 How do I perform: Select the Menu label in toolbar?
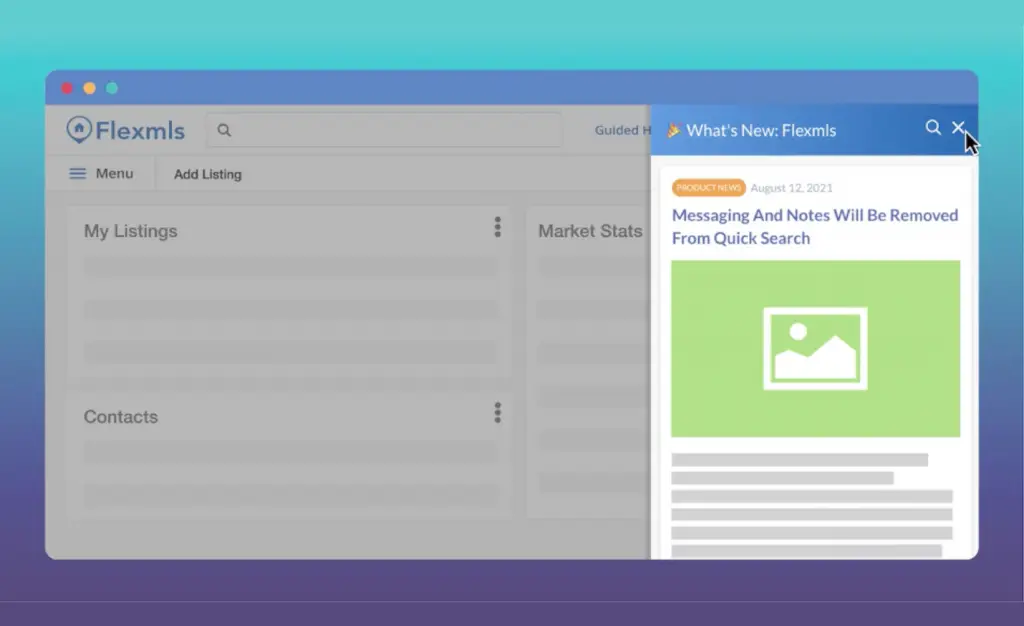point(114,174)
